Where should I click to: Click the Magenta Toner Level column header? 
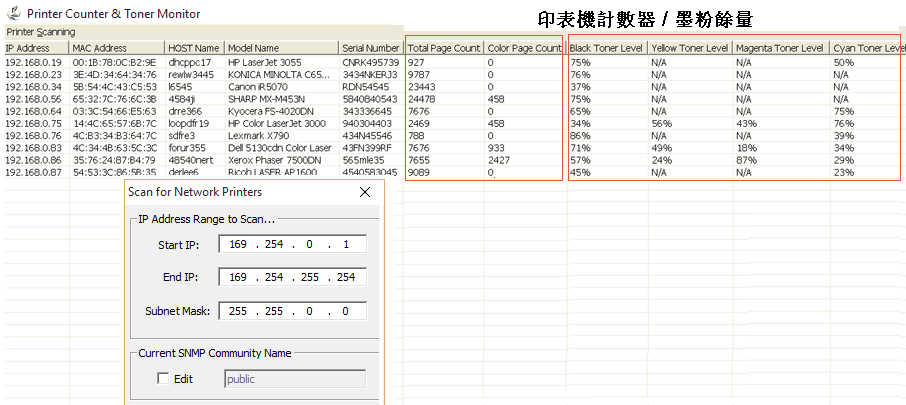pyautogui.click(x=781, y=49)
